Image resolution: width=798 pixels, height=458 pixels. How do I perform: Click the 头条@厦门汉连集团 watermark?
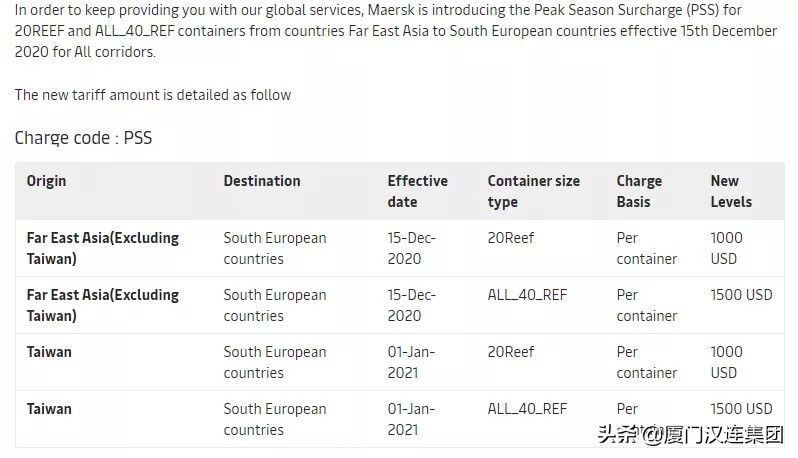point(690,435)
